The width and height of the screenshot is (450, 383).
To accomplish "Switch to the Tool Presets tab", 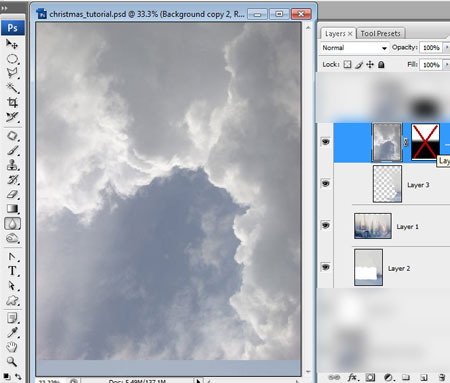I will coord(380,34).
